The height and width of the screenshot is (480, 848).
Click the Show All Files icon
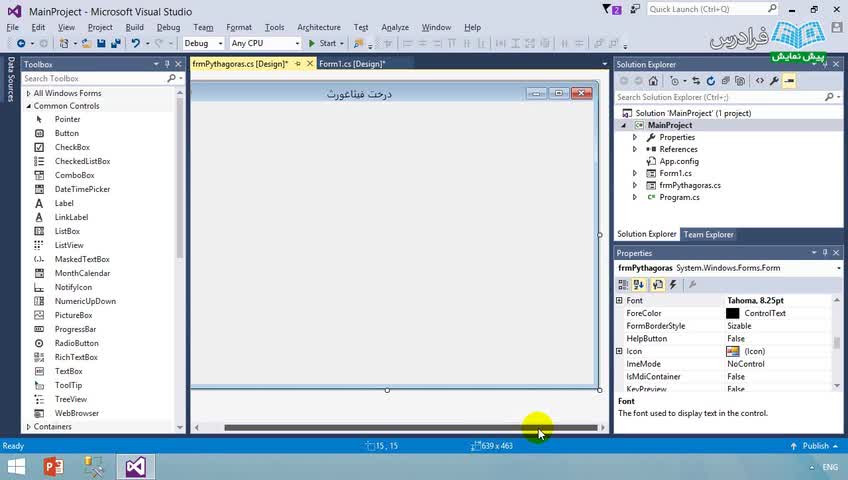tap(740, 81)
